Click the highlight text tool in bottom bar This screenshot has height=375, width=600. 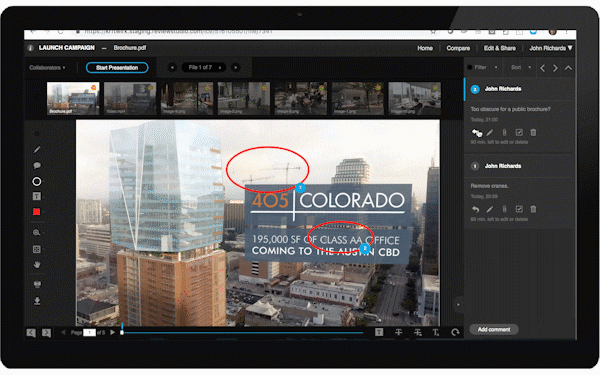pyautogui.click(x=379, y=332)
